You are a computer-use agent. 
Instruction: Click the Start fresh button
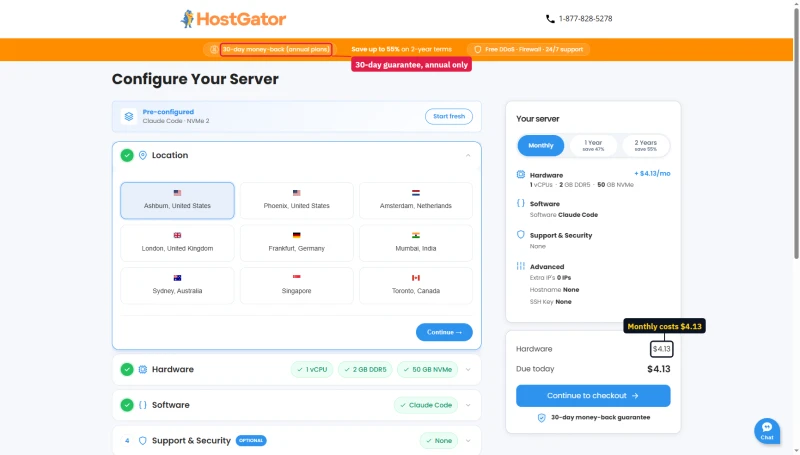449,116
